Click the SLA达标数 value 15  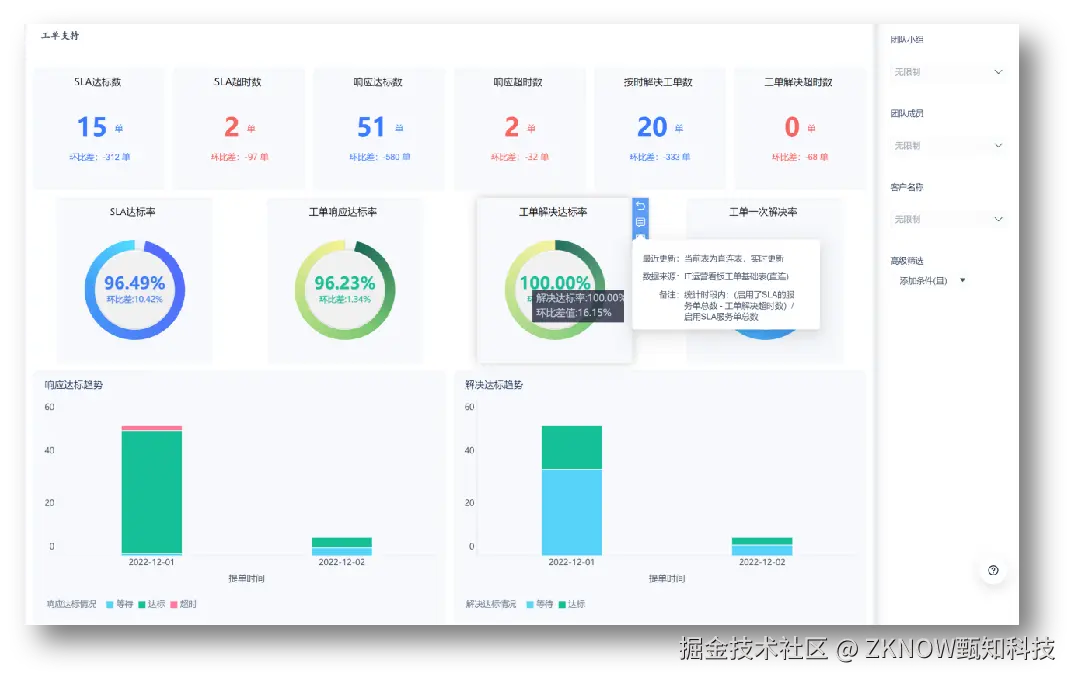coord(92,127)
